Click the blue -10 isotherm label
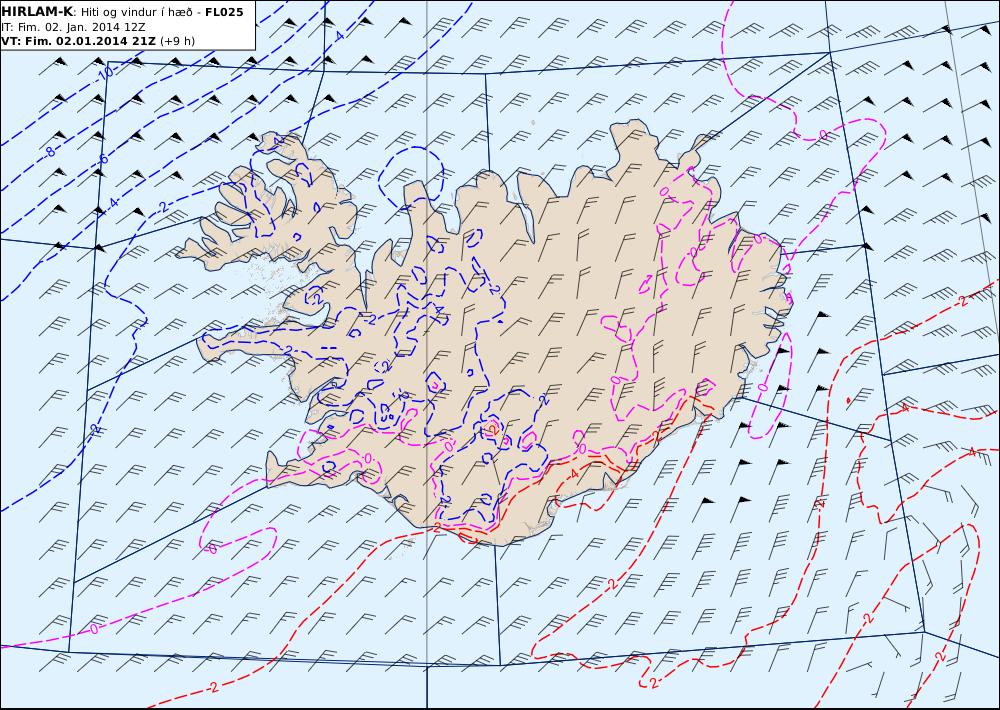The image size is (1000, 710). pyautogui.click(x=105, y=73)
